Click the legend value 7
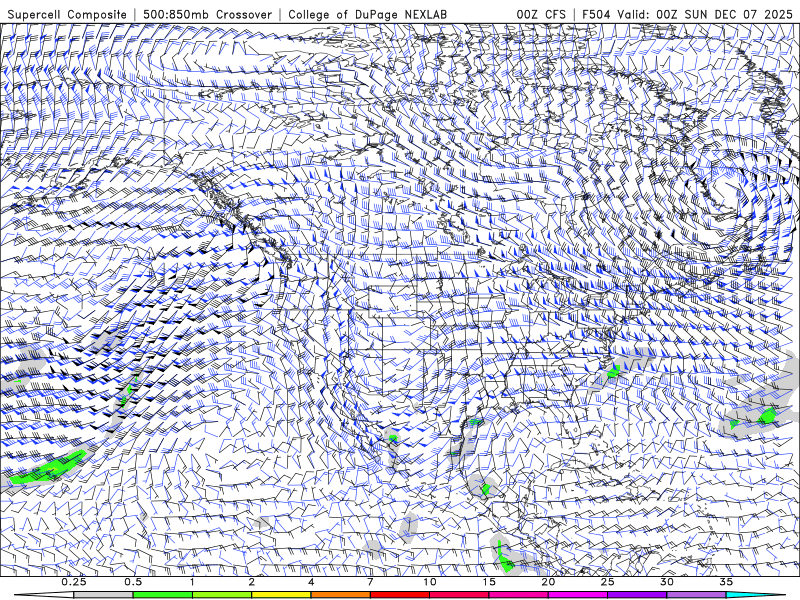This screenshot has width=800, height=600. click(370, 582)
